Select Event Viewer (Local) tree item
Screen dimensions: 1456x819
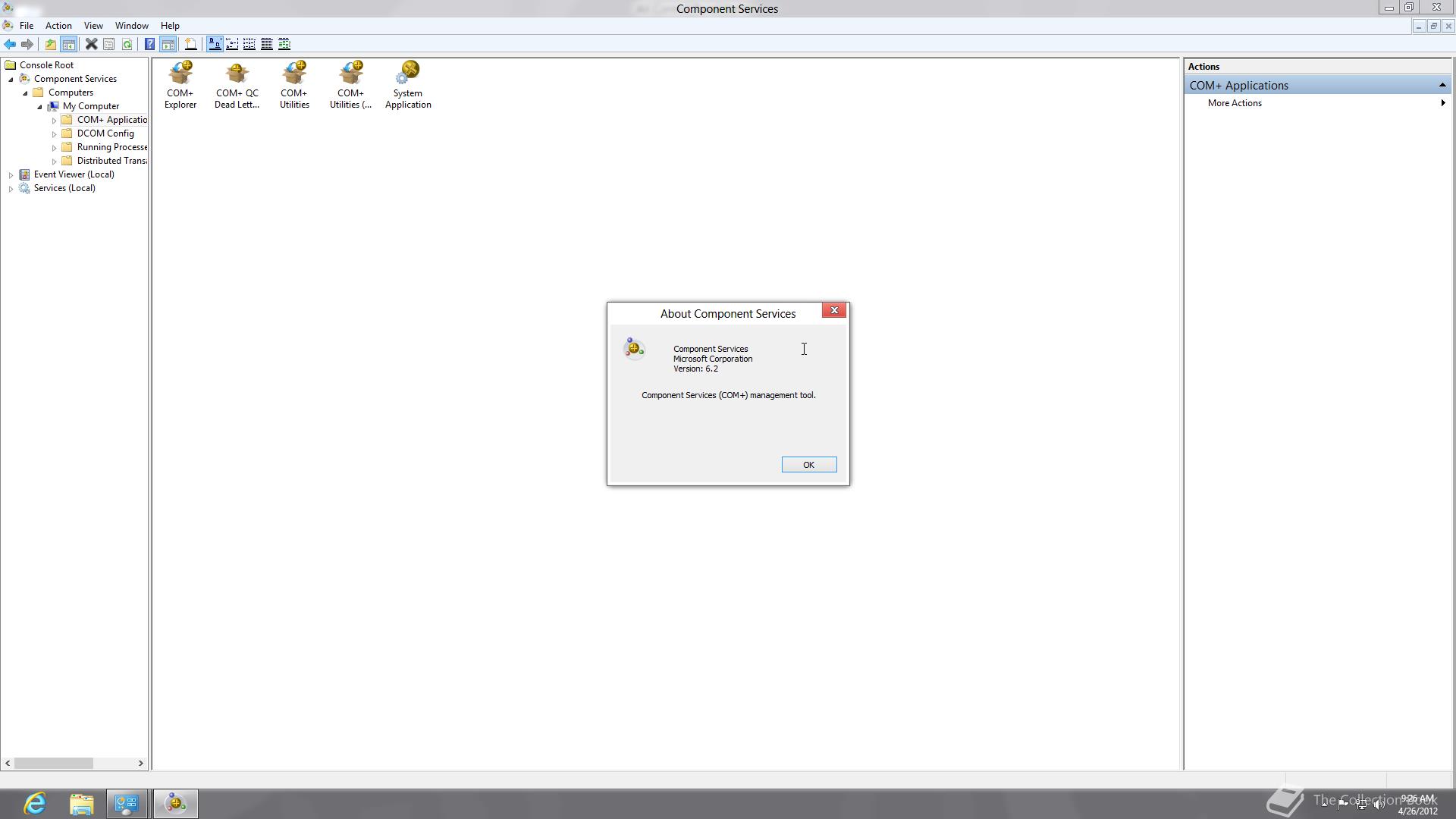pyautogui.click(x=74, y=174)
